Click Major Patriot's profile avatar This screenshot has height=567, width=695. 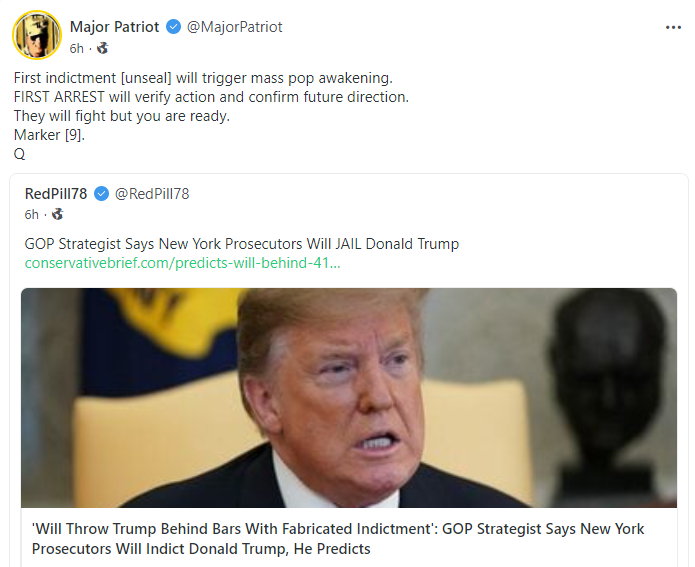pyautogui.click(x=37, y=36)
